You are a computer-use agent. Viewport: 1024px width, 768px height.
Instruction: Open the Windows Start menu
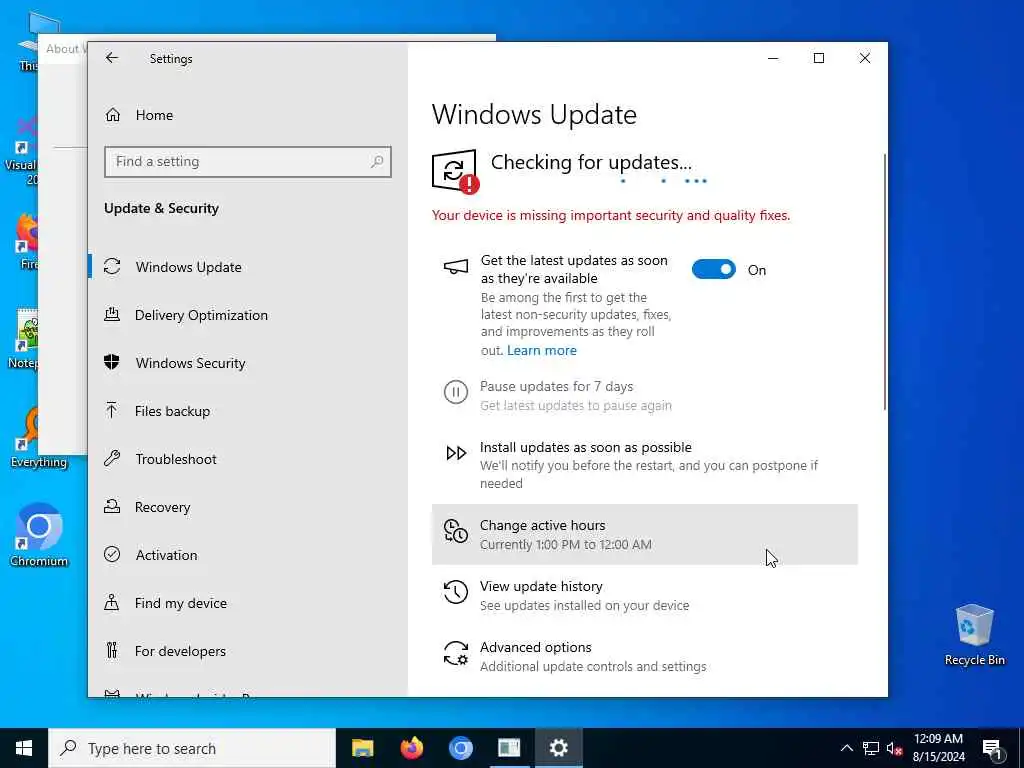pyautogui.click(x=24, y=748)
